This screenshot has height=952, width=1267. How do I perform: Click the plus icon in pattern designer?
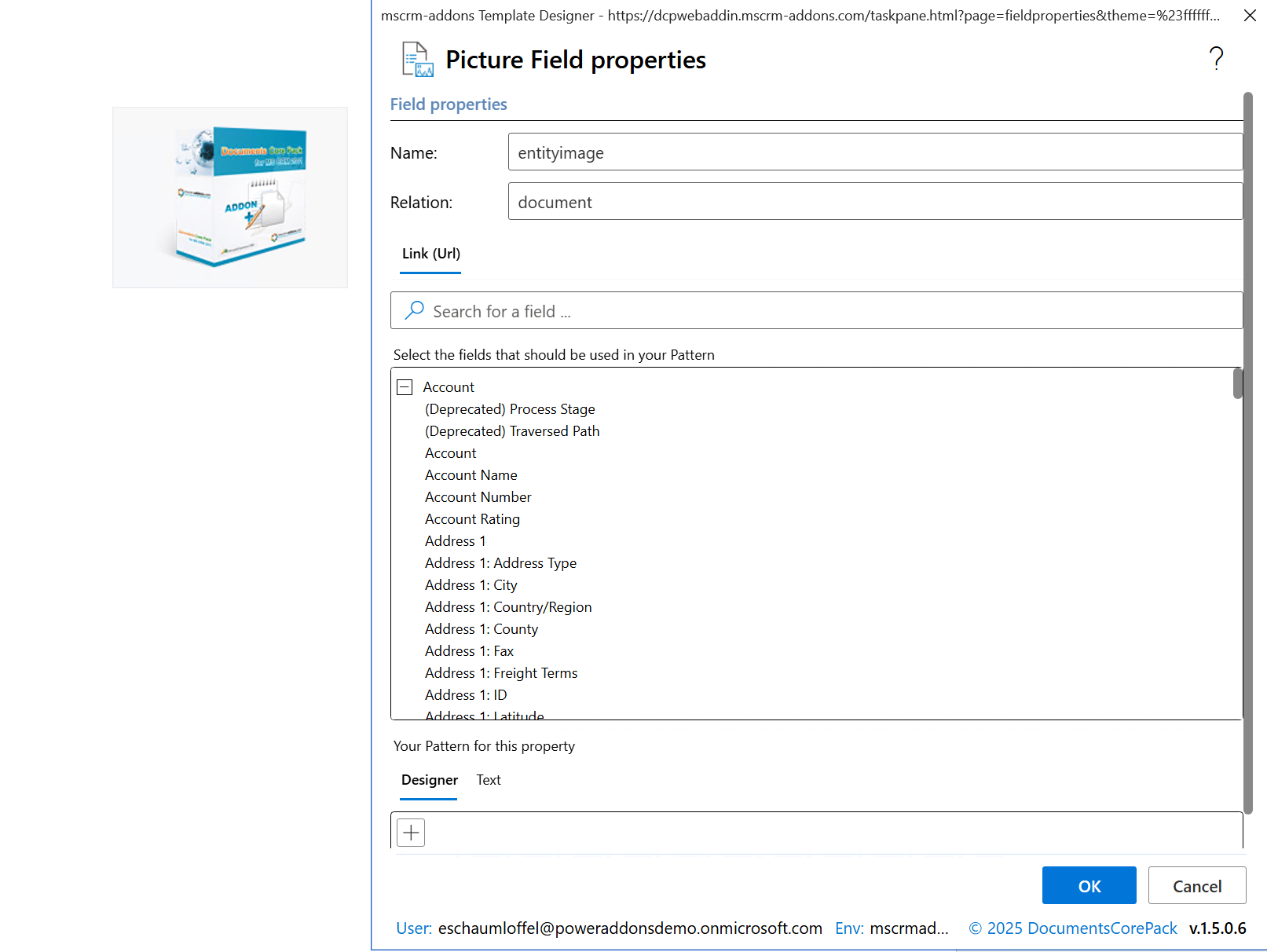(x=411, y=833)
